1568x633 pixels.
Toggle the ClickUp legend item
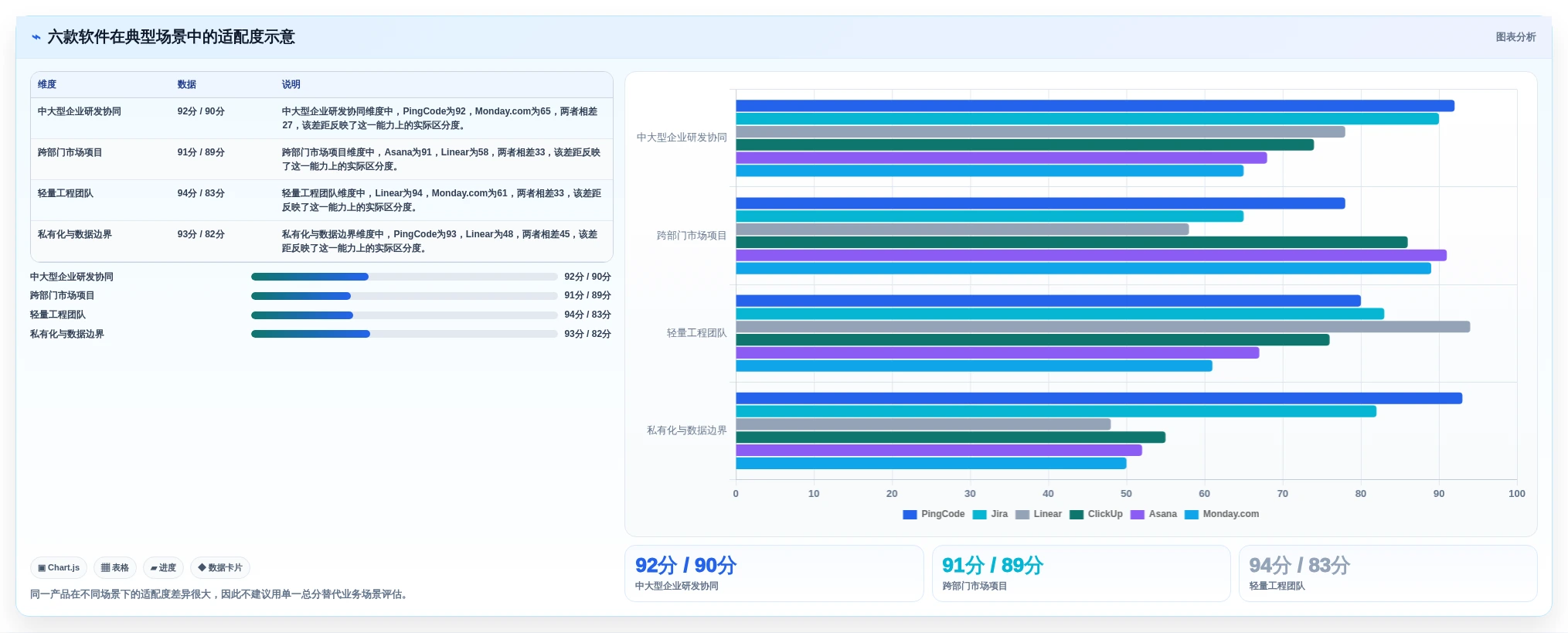(x=1096, y=514)
